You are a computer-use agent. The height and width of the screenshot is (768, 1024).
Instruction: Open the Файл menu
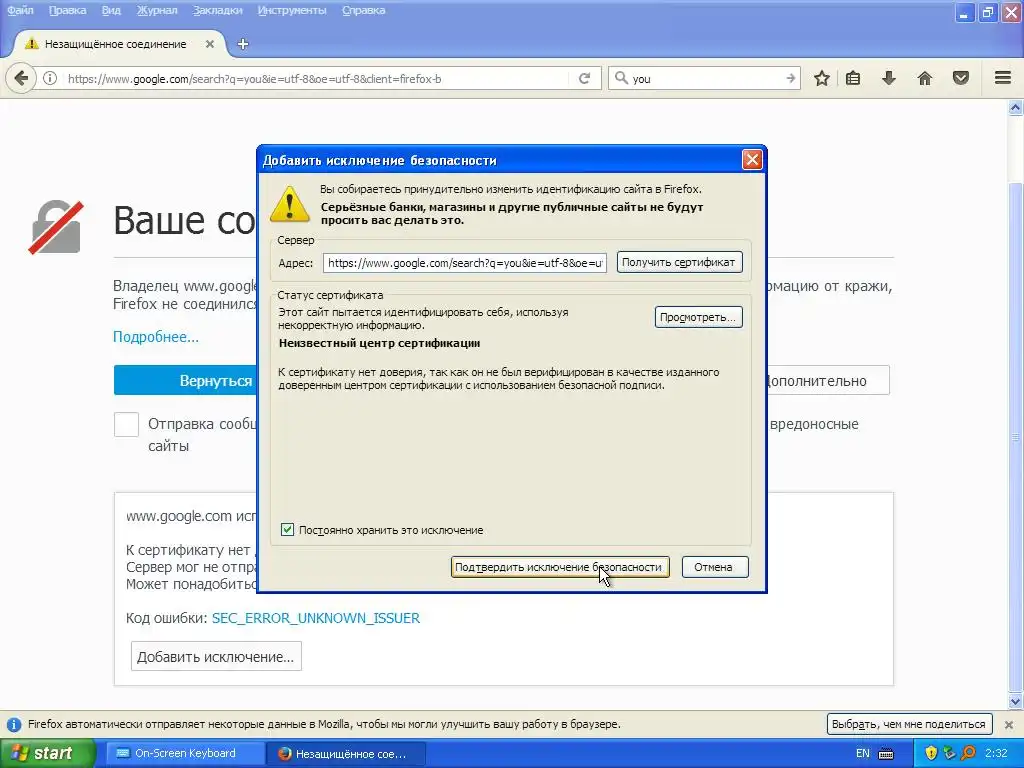point(20,10)
